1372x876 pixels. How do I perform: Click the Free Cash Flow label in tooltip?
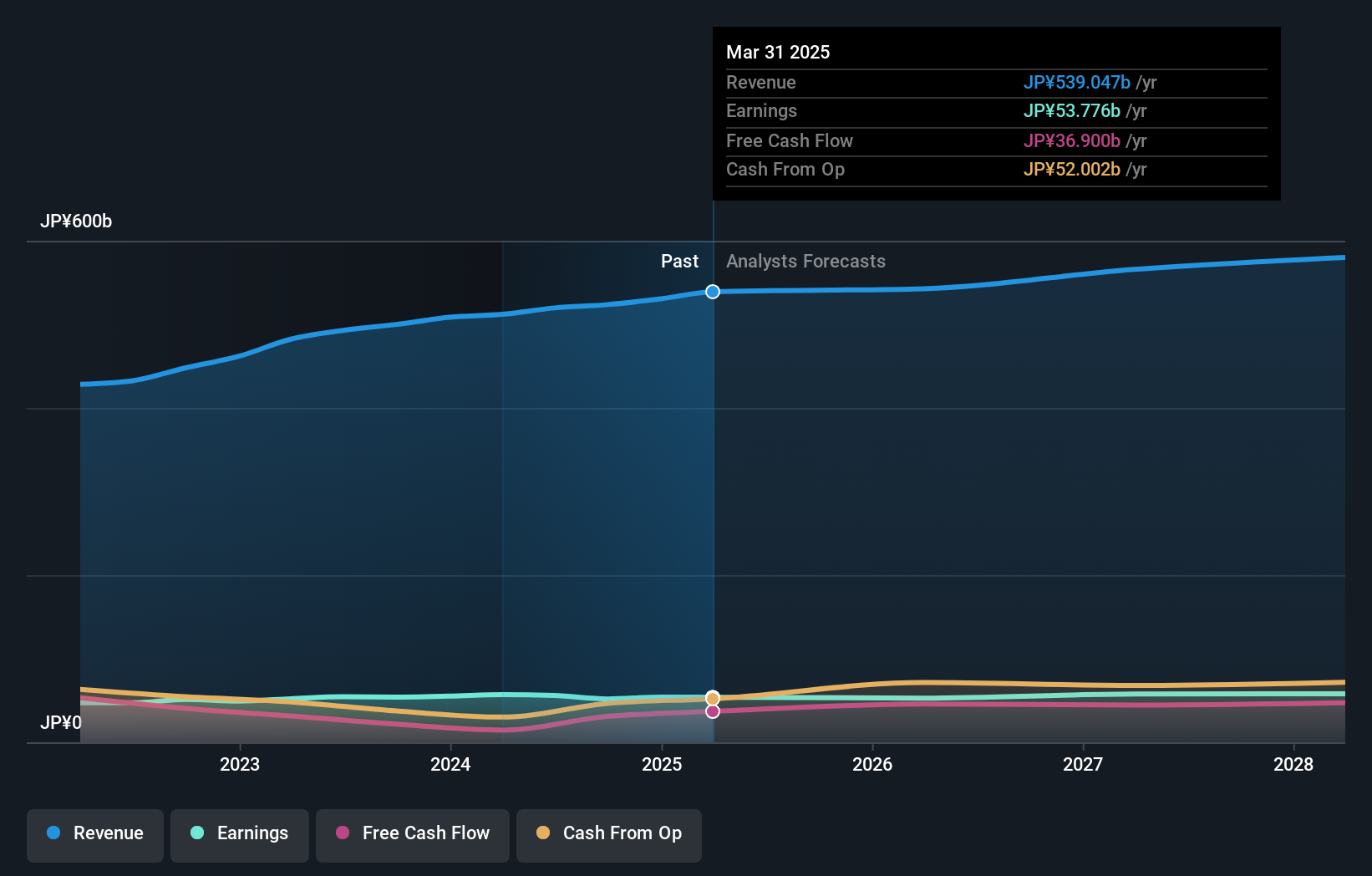pyautogui.click(x=790, y=140)
